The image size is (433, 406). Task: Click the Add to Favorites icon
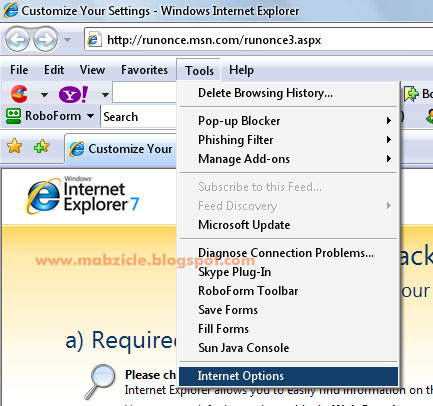[x=41, y=146]
